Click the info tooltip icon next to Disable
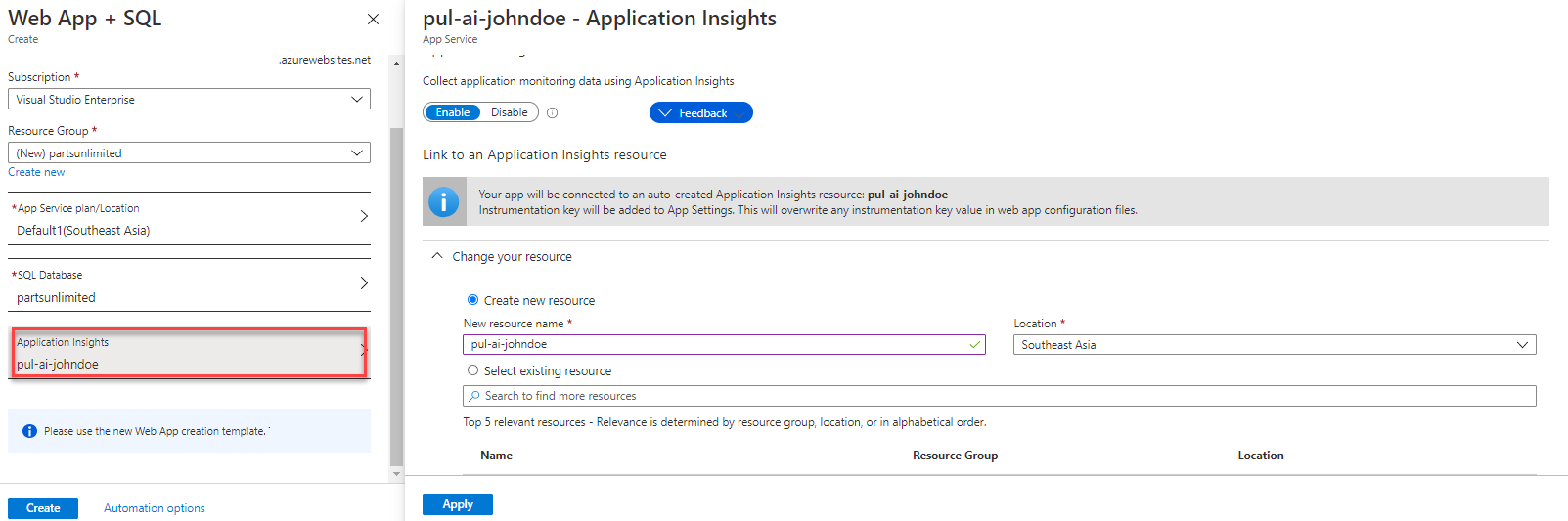This screenshot has height=521, width=1568. coord(552,113)
